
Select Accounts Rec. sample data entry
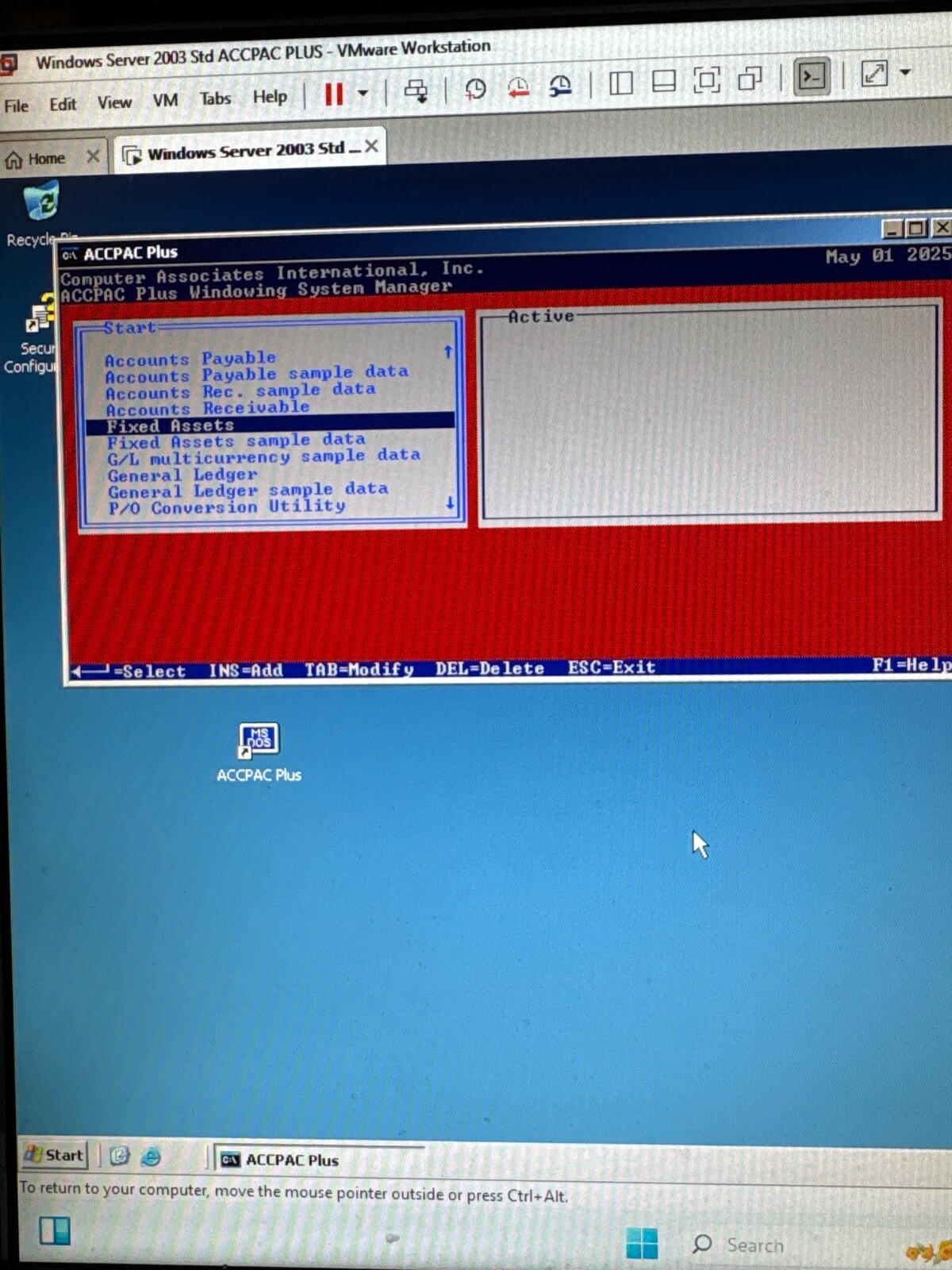[240, 391]
